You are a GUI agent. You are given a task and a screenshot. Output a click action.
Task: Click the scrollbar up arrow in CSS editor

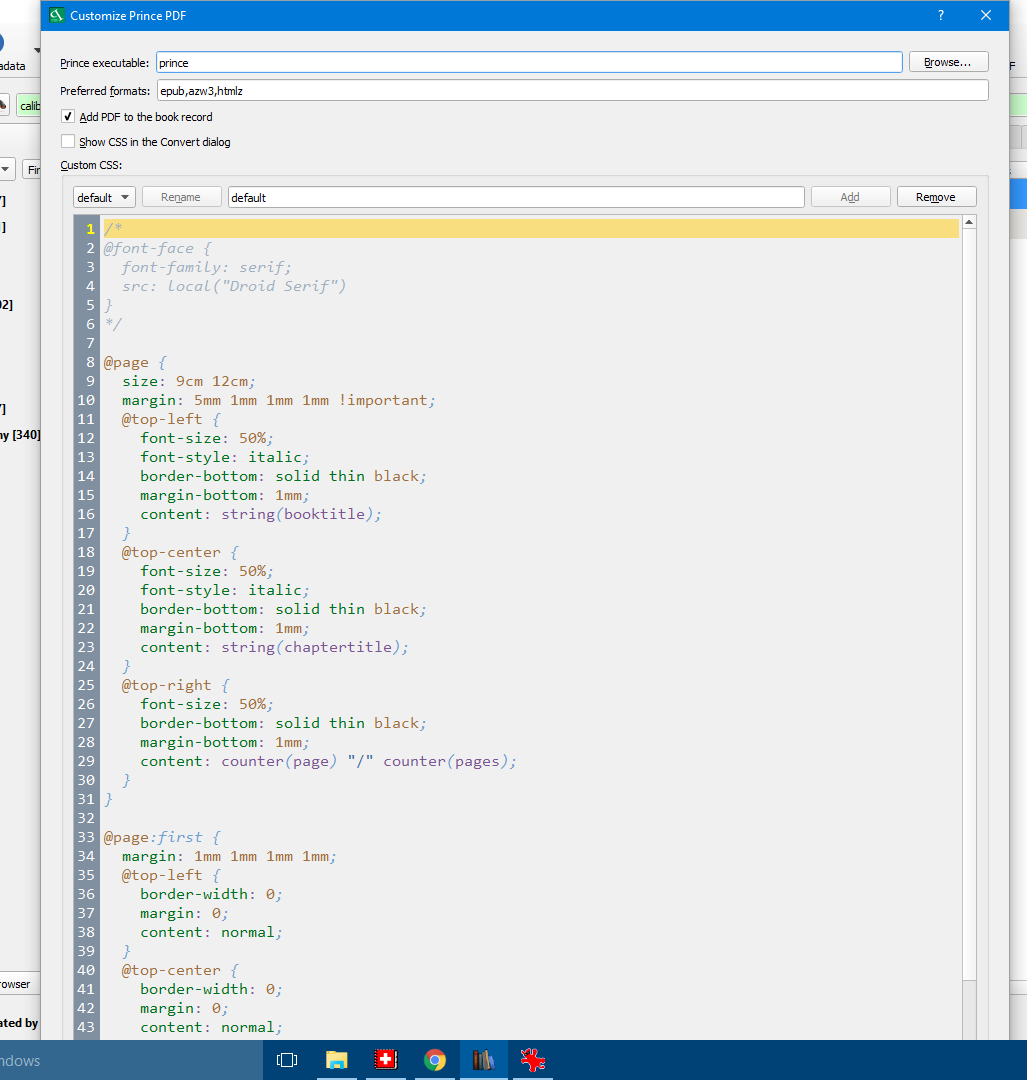[969, 222]
